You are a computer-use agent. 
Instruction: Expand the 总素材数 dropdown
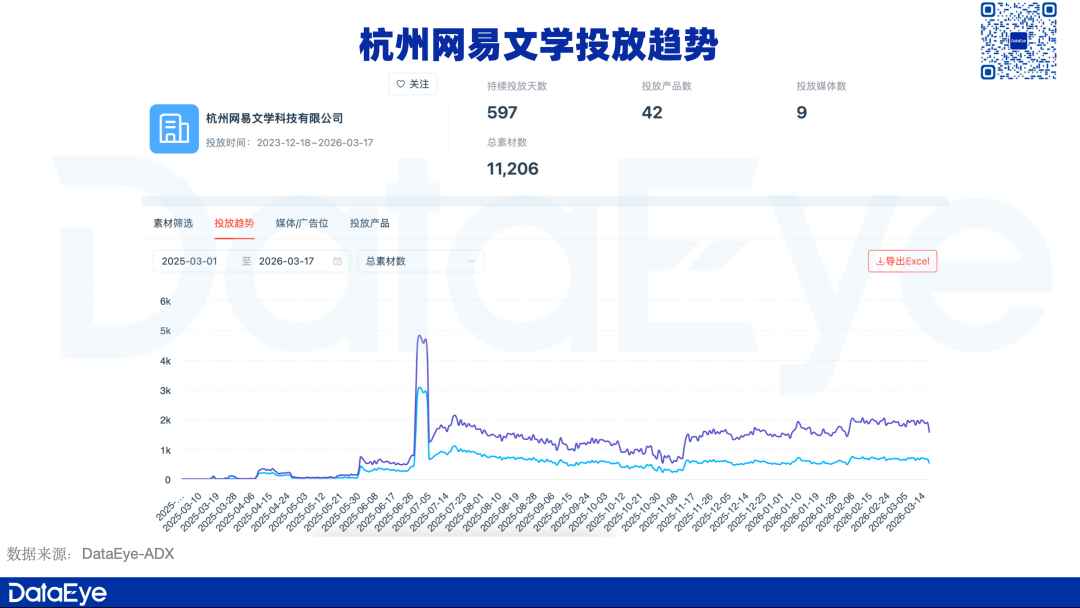[x=420, y=261]
